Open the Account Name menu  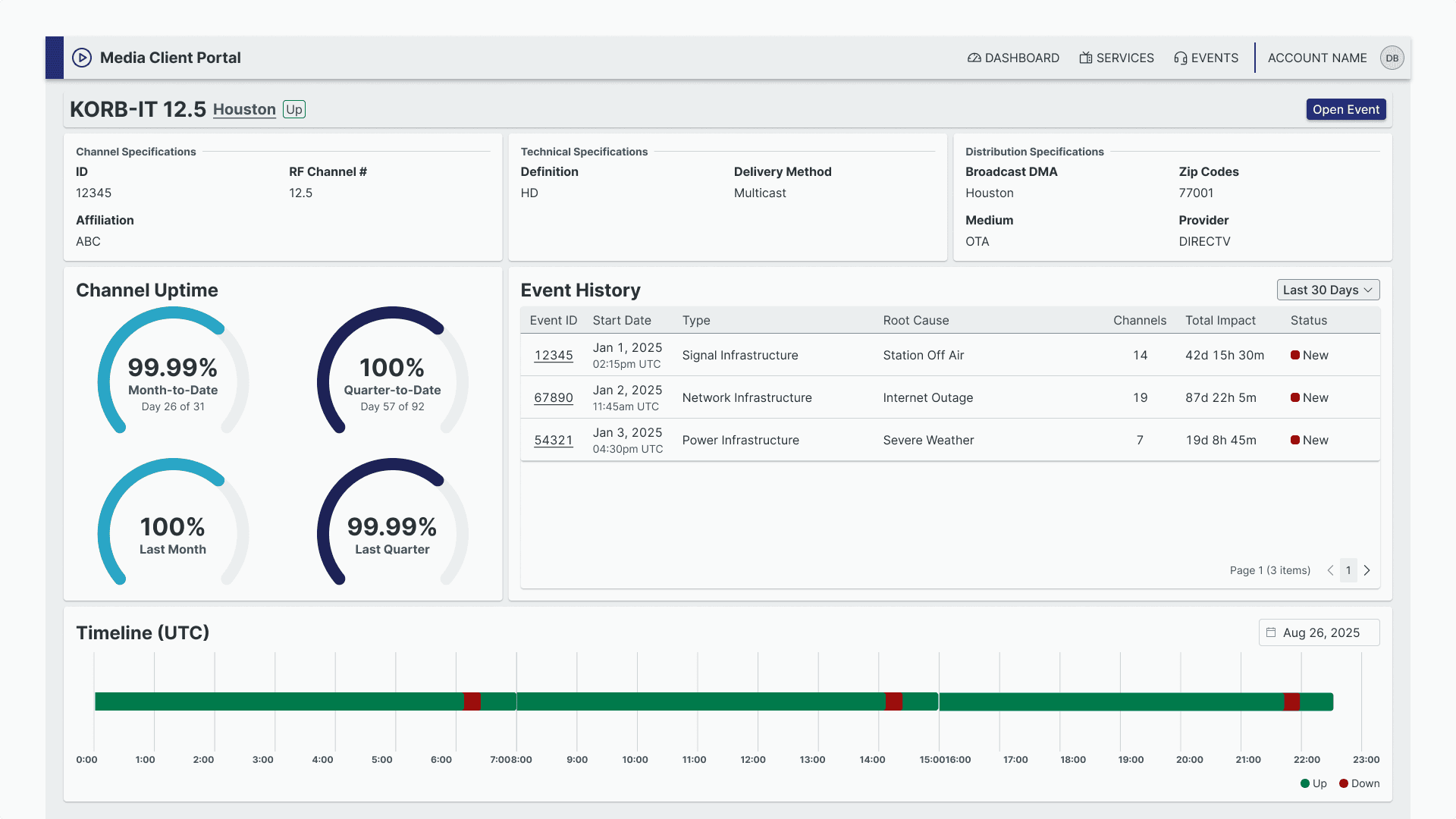(x=1317, y=58)
